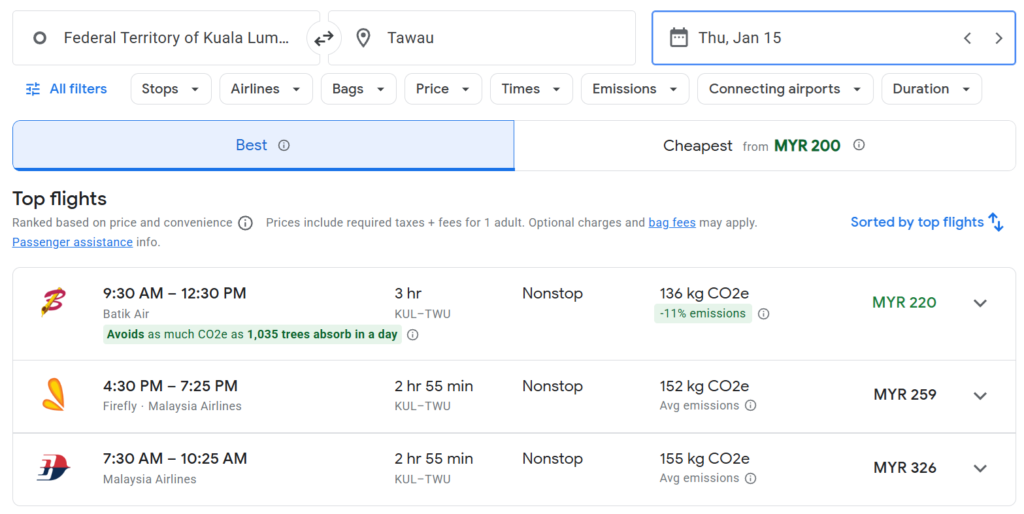Swap origin and destination with the arrows icon
Viewport: 1024px width, 514px height.
[324, 38]
